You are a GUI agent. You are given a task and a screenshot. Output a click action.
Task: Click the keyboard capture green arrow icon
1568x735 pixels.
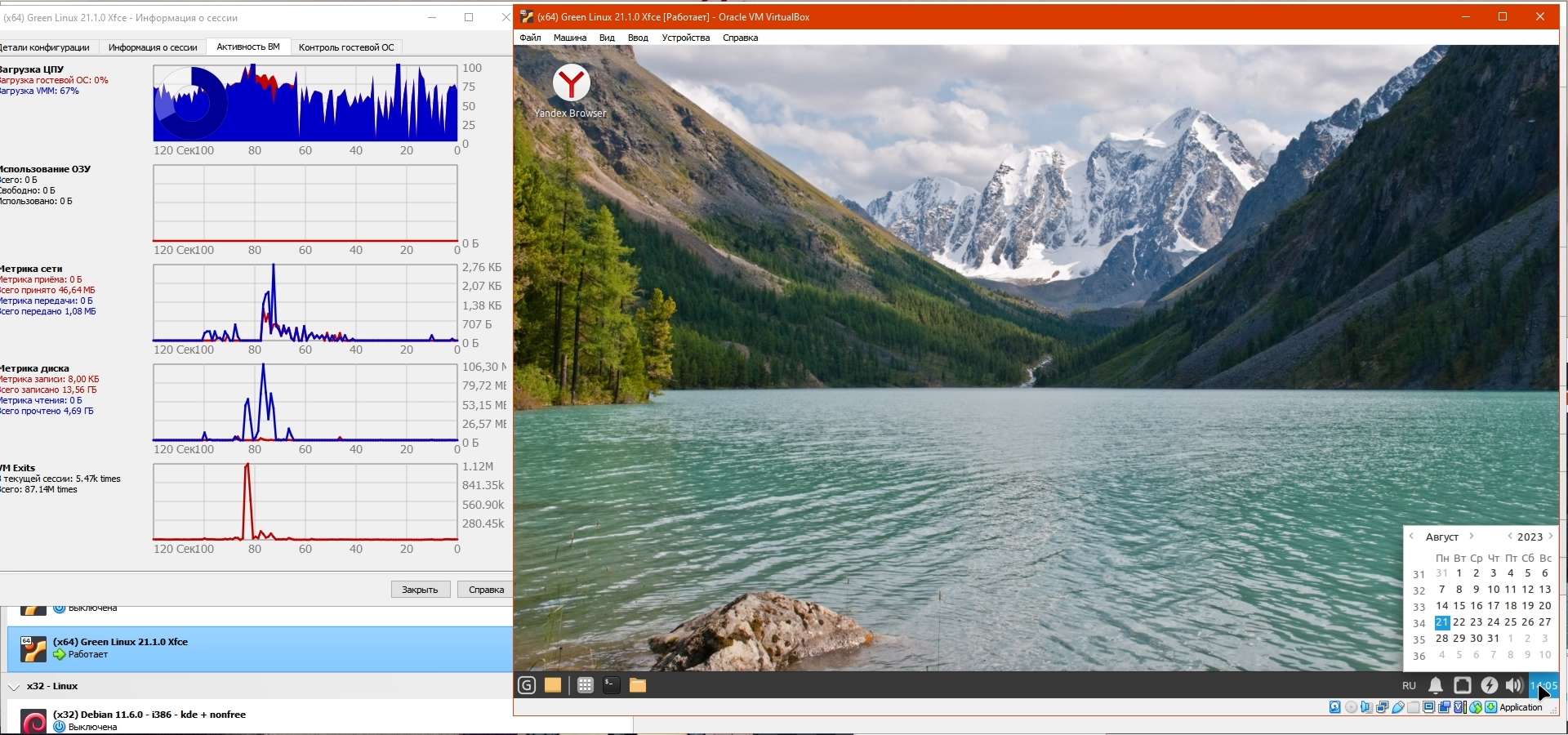(1490, 707)
